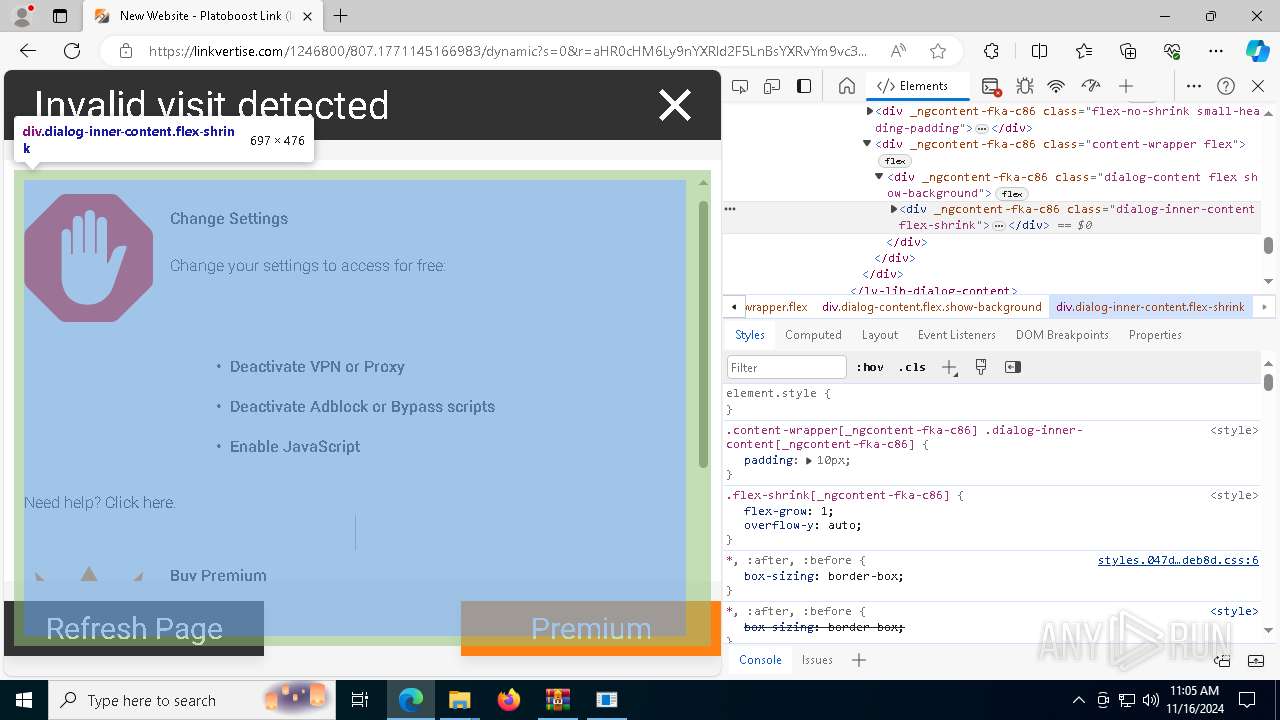The image size is (1280, 720).
Task: Switch to the Layout tab
Action: [880, 335]
